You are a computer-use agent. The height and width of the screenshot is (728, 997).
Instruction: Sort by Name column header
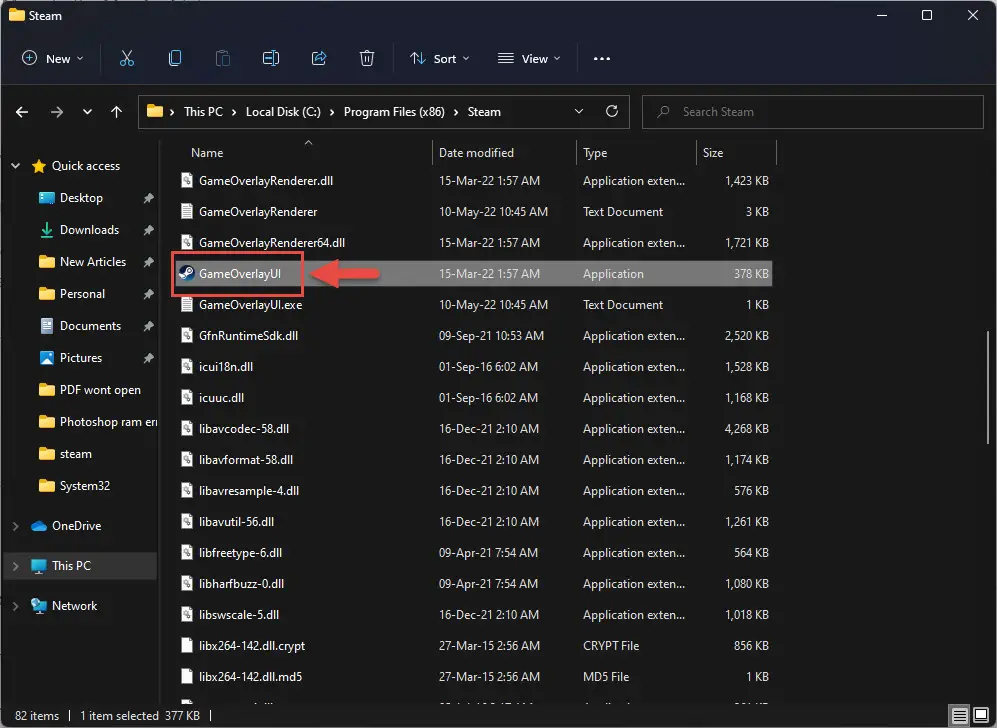click(x=207, y=153)
